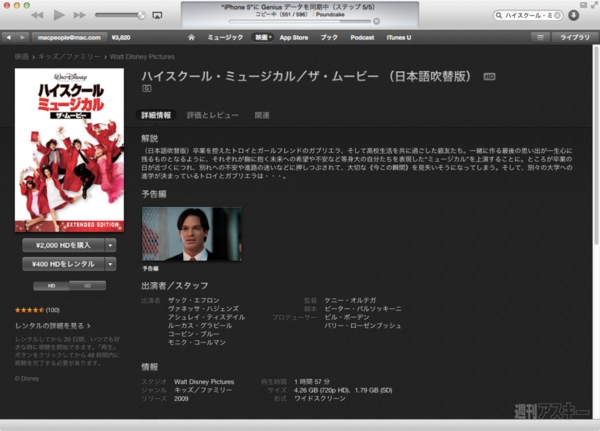Click the ライブラリ button
Screen dimensions: 600x431
575,37
